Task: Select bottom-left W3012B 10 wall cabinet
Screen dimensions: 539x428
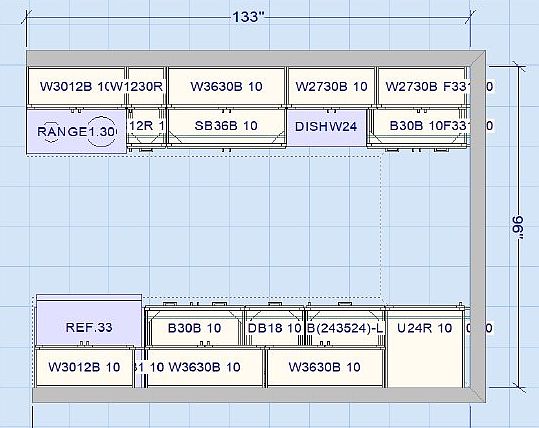Action: tap(84, 367)
